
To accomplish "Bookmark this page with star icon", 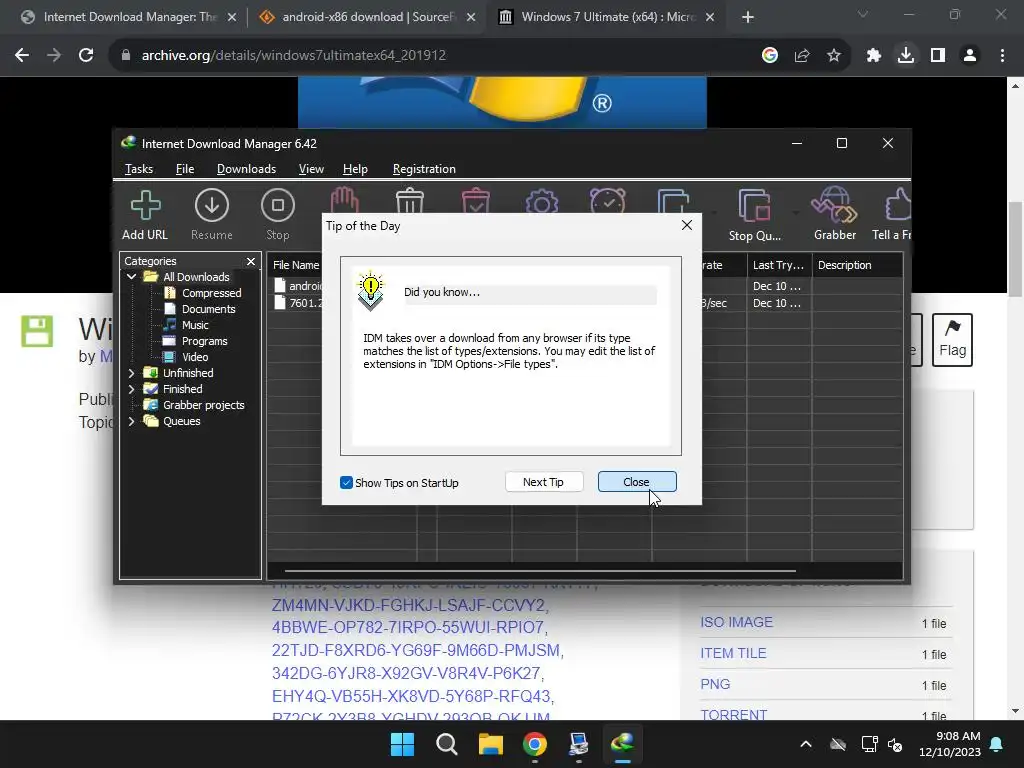I will pos(833,56).
